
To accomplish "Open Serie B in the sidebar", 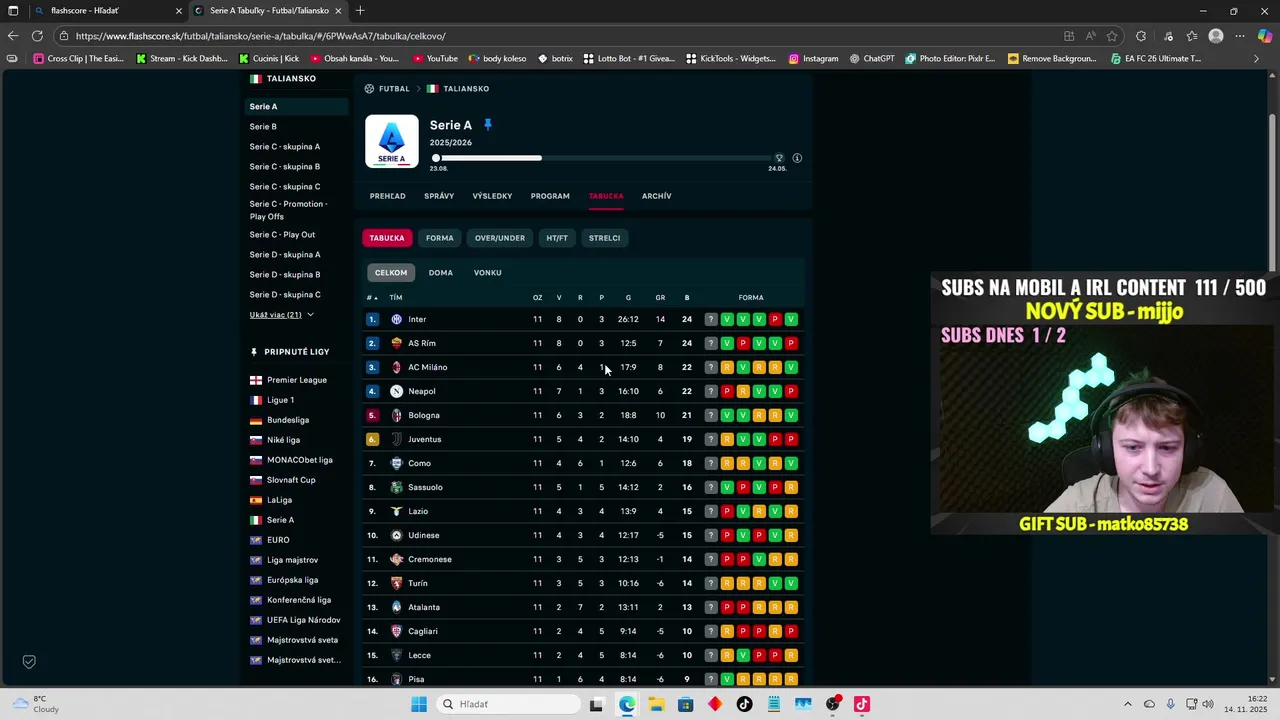I will pos(263,127).
